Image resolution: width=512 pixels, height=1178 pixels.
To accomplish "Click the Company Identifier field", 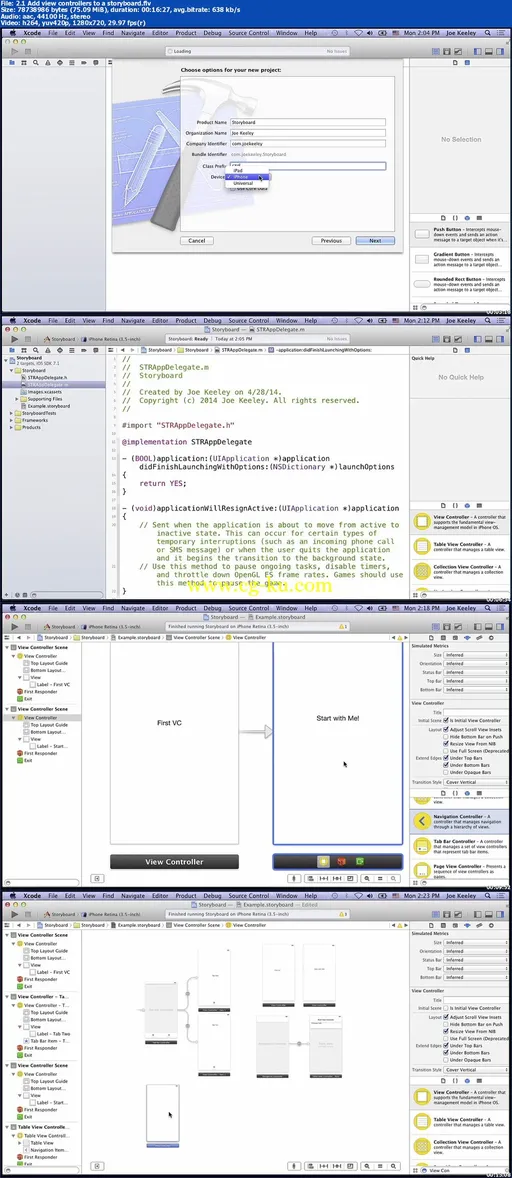I will pos(308,143).
